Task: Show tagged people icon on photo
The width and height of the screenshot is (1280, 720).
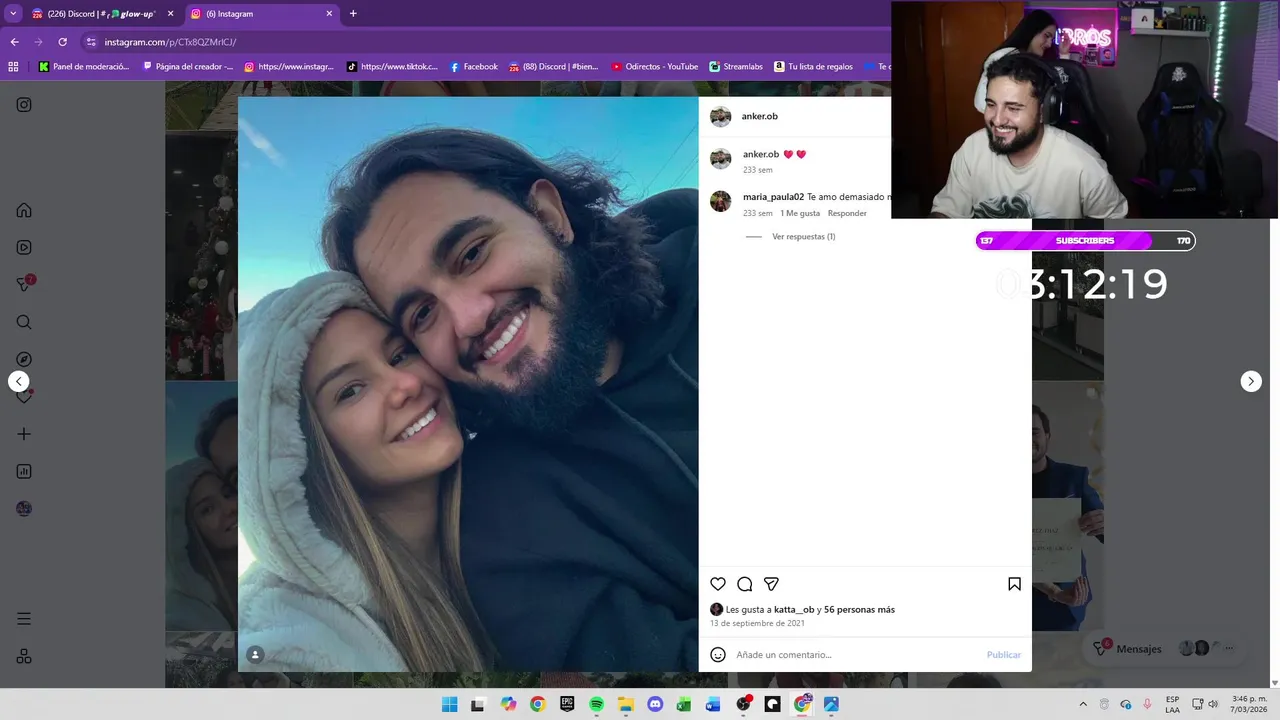Action: (x=255, y=655)
